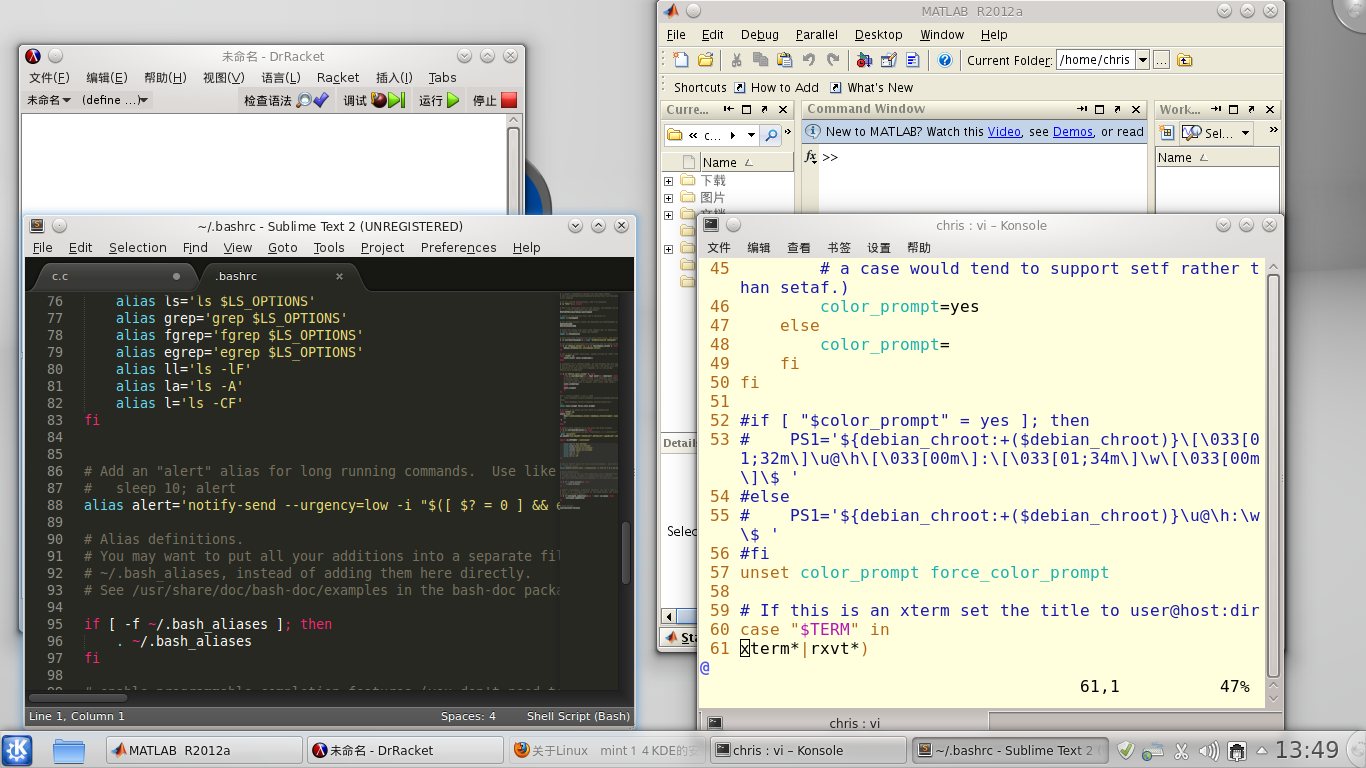
Task: Click the Cut scissors icon in MATLAB
Action: coord(736,60)
